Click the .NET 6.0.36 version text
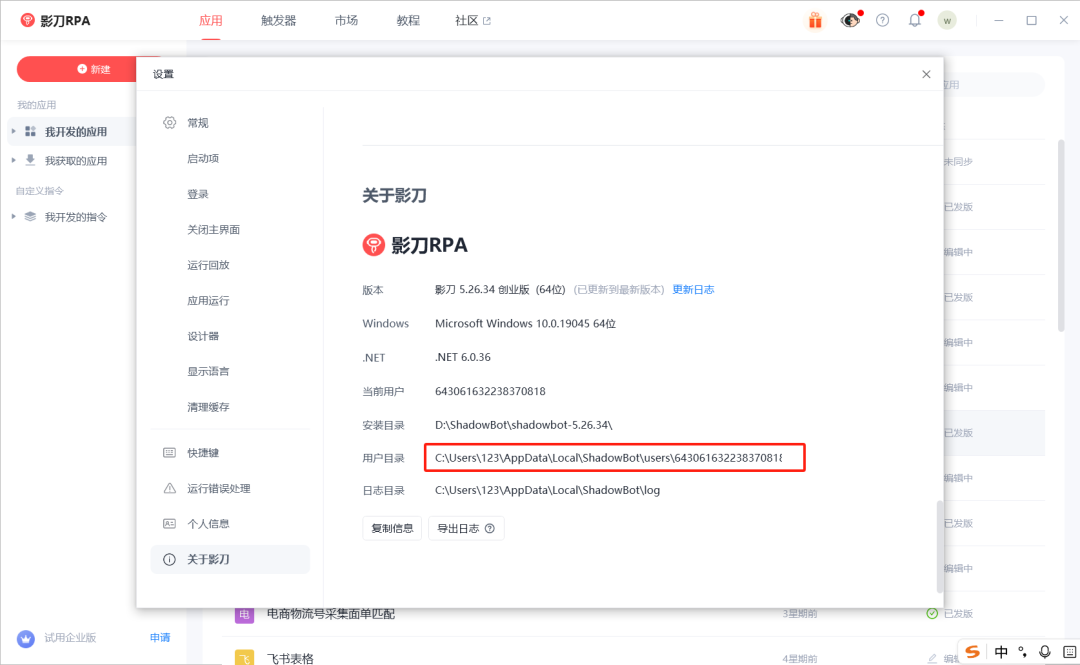Image resolution: width=1080 pixels, height=665 pixels. [x=463, y=357]
